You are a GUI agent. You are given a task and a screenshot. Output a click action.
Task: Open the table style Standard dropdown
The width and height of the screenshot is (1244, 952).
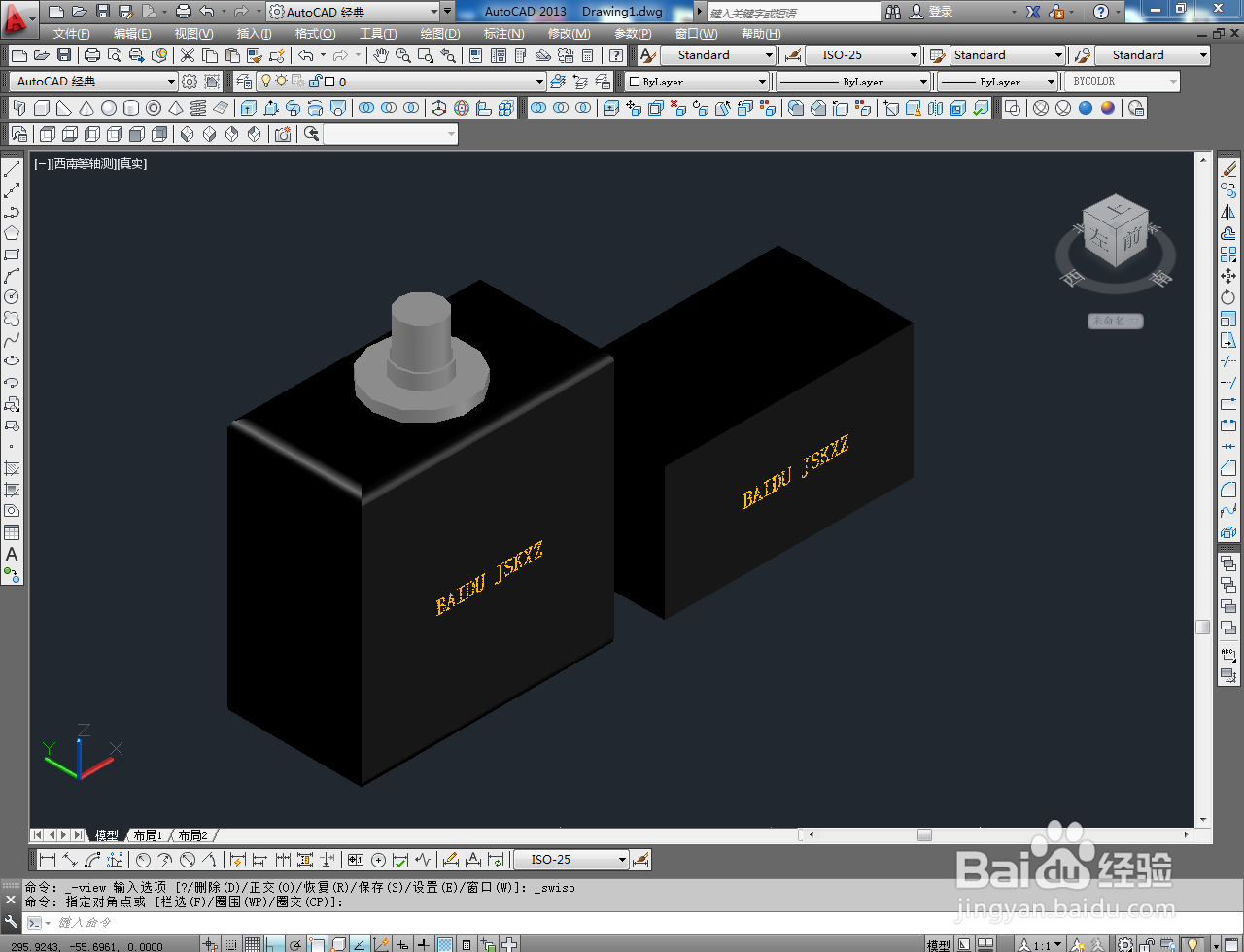pyautogui.click(x=1007, y=55)
